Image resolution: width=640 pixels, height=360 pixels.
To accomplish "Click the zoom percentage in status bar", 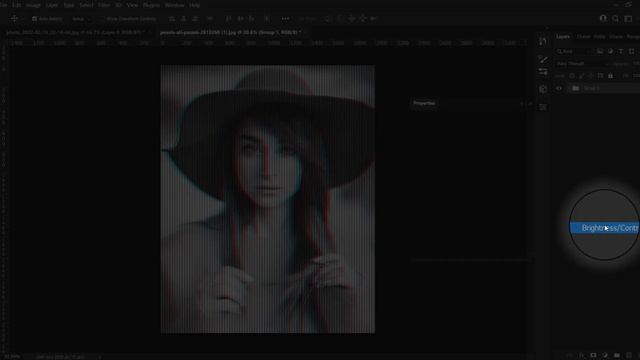I will (x=12, y=357).
